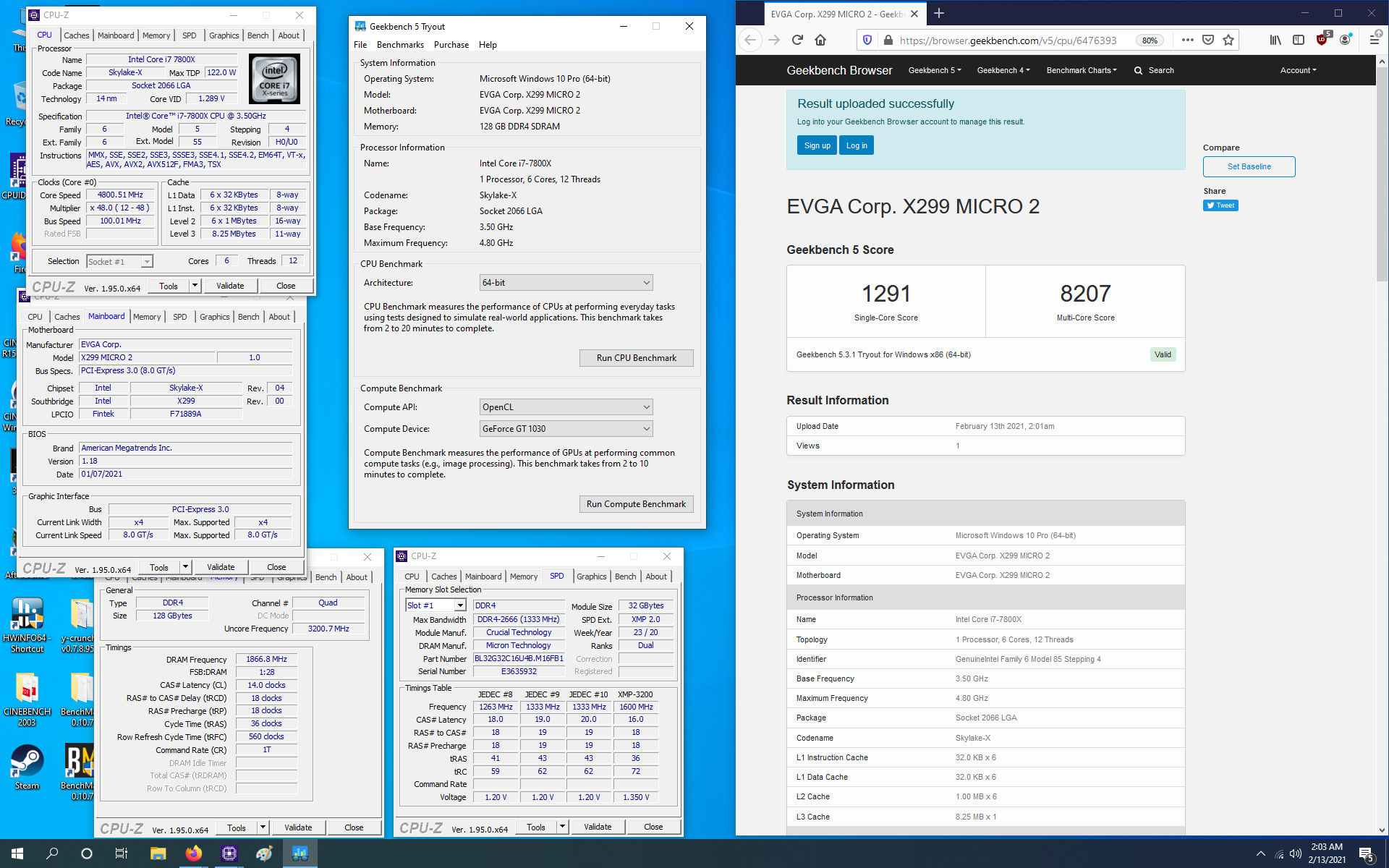Open Firefox library icon

(x=1275, y=40)
